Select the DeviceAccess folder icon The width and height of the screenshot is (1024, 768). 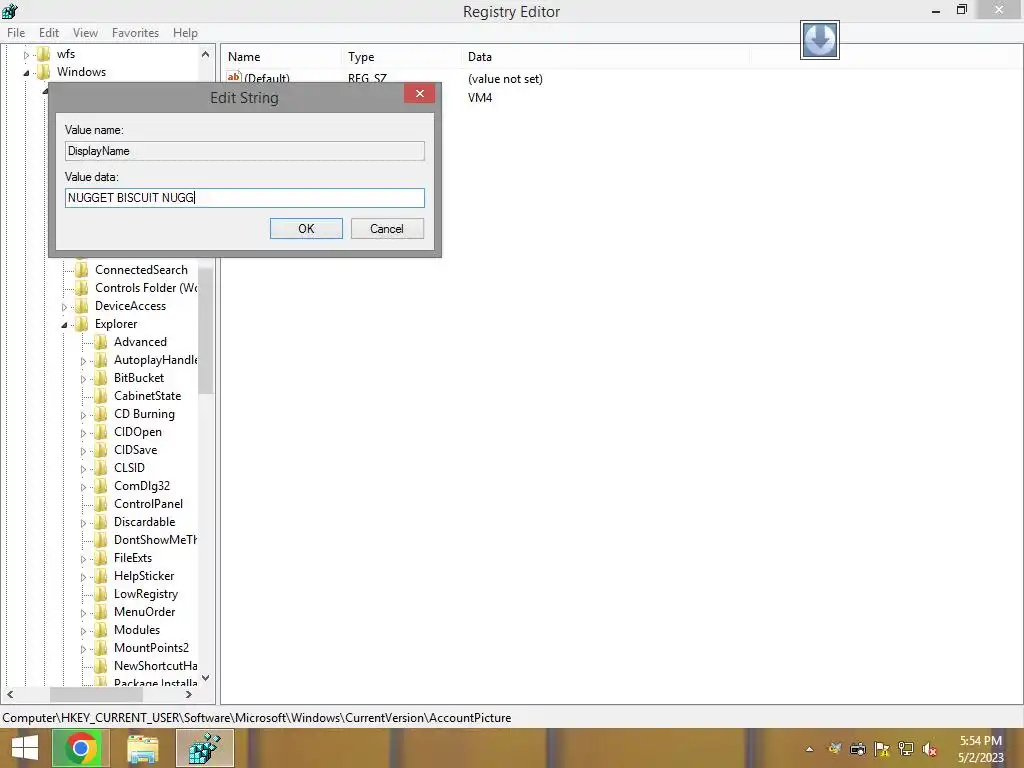point(82,306)
